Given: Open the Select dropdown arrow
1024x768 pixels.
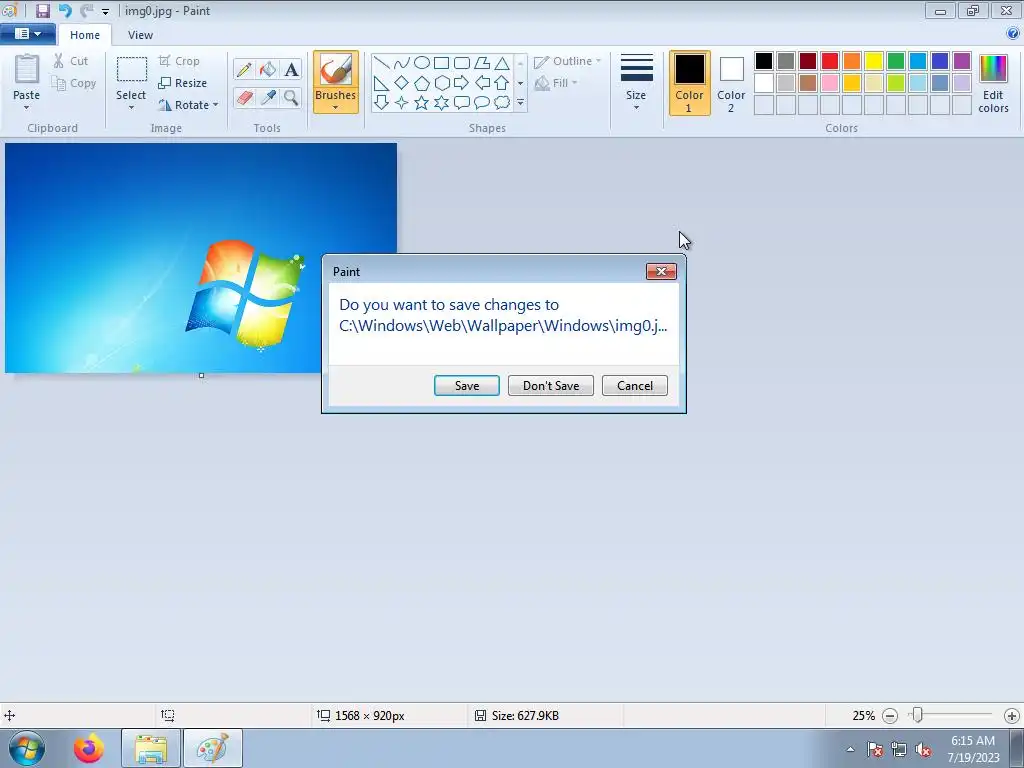Looking at the screenshot, I should [x=131, y=108].
